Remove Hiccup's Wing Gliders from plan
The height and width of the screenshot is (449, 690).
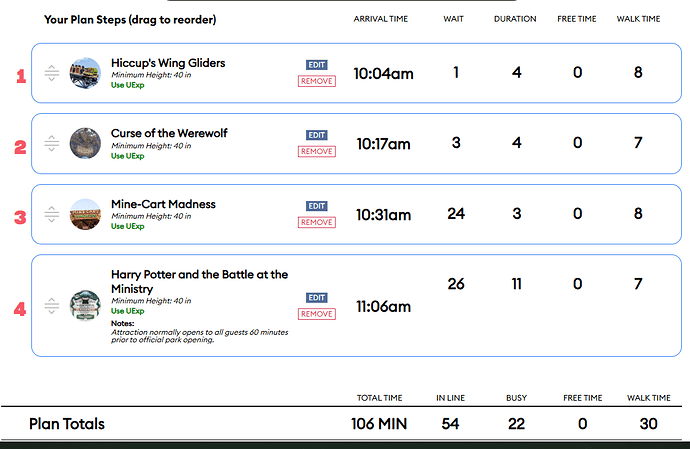point(317,81)
